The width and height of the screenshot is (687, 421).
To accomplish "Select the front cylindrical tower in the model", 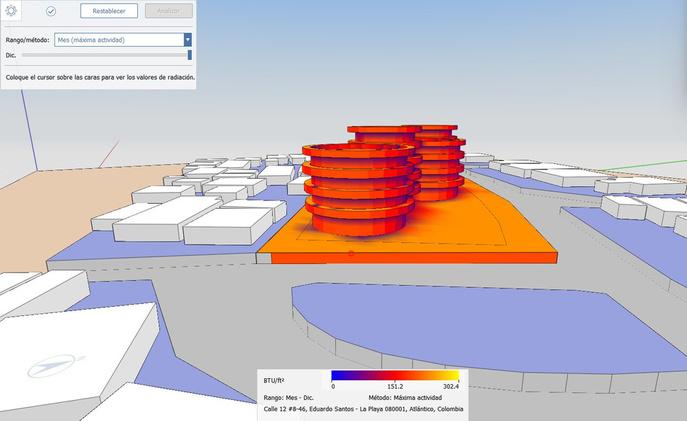I will [x=358, y=188].
